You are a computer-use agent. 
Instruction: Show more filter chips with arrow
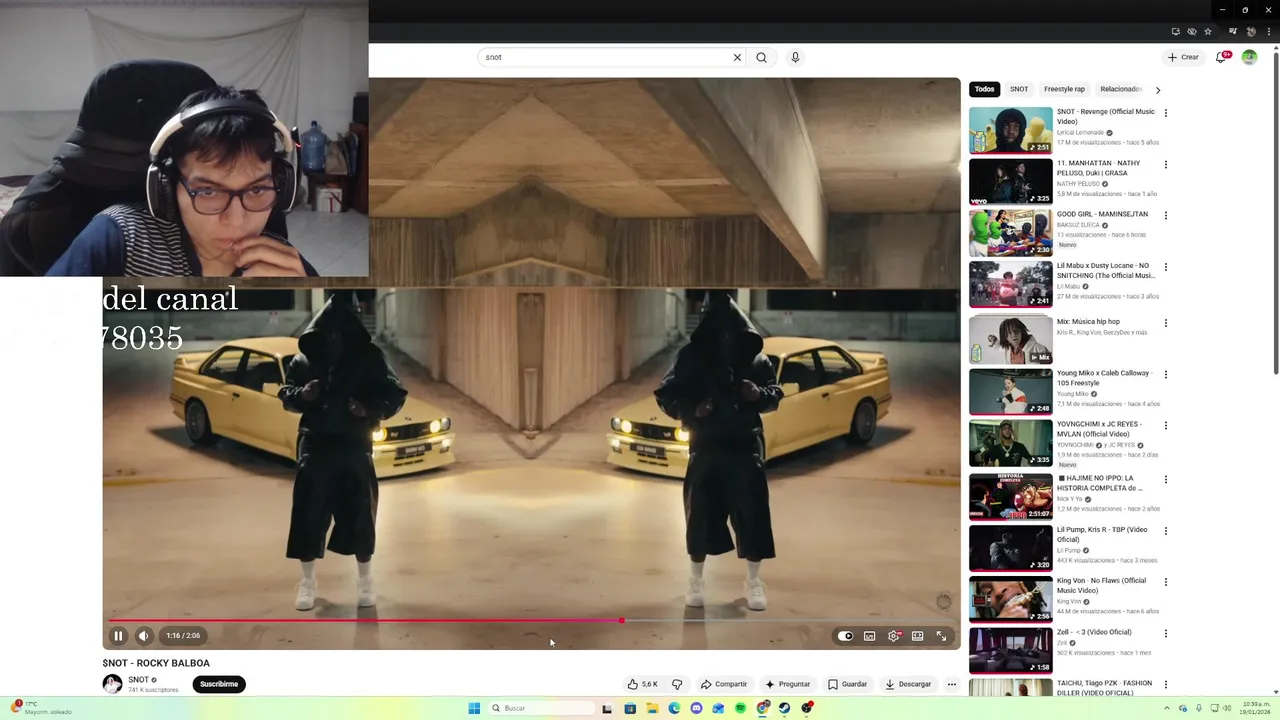point(1158,89)
